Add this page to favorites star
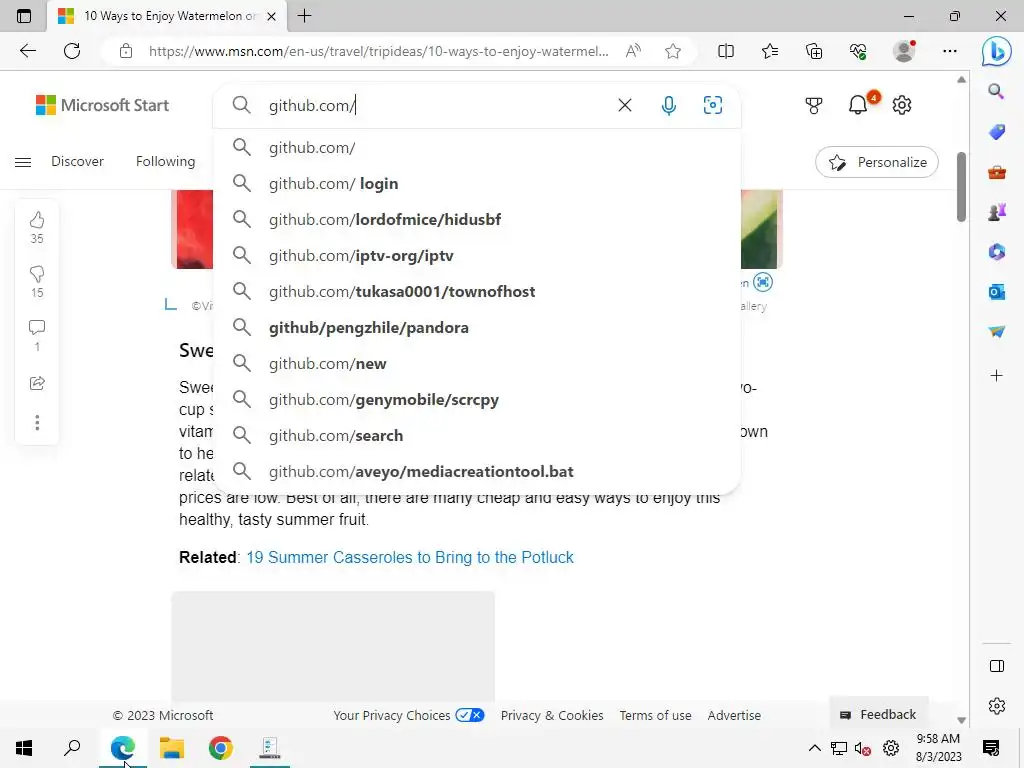The width and height of the screenshot is (1024, 768). 673,51
